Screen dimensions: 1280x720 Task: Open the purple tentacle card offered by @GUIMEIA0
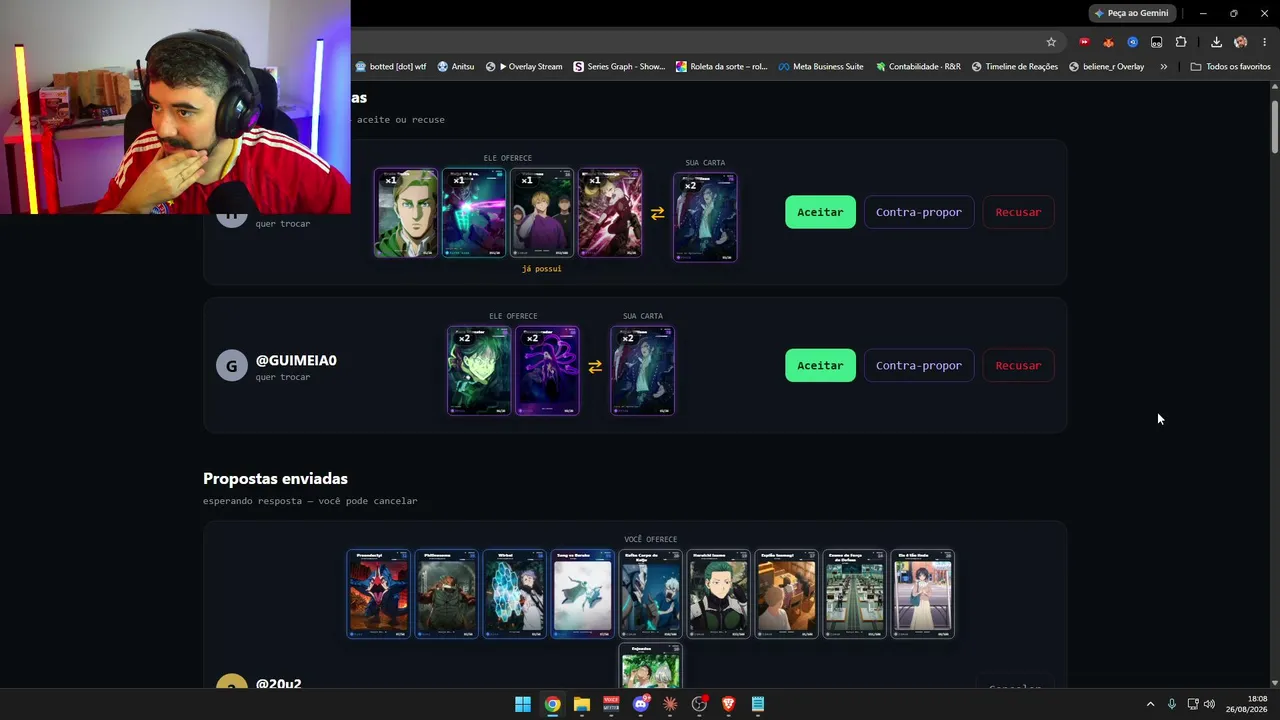pos(547,370)
